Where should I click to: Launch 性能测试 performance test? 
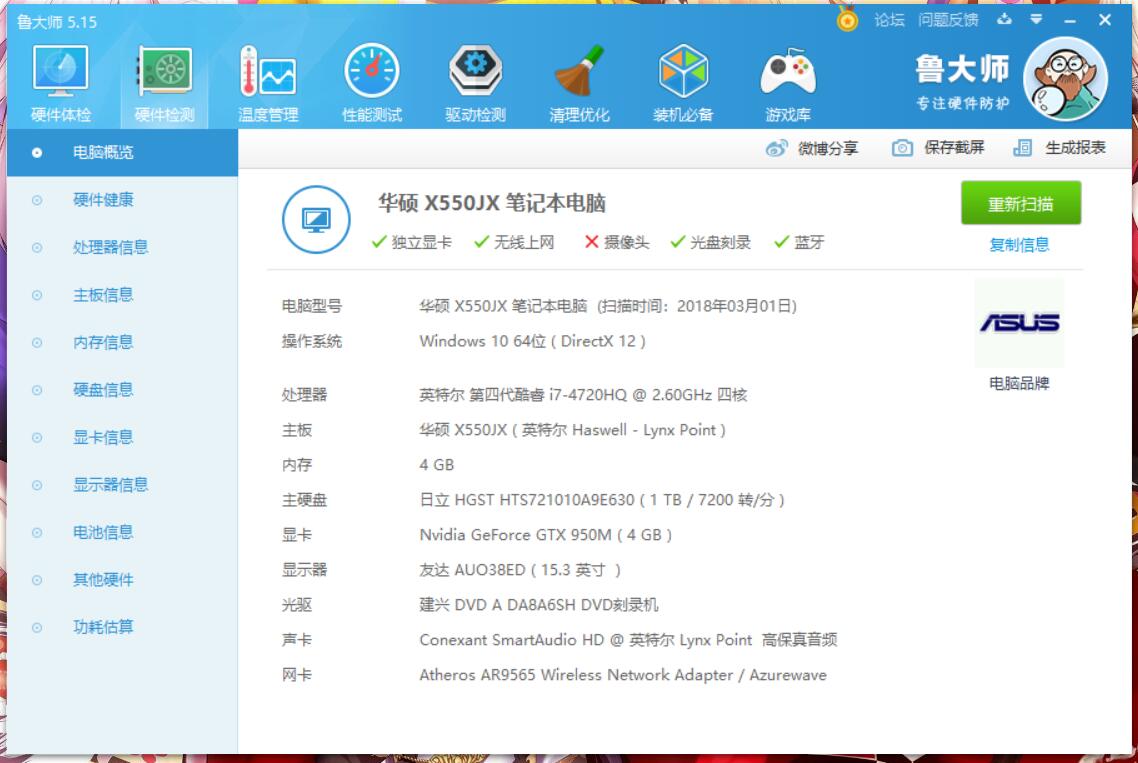pyautogui.click(x=372, y=83)
